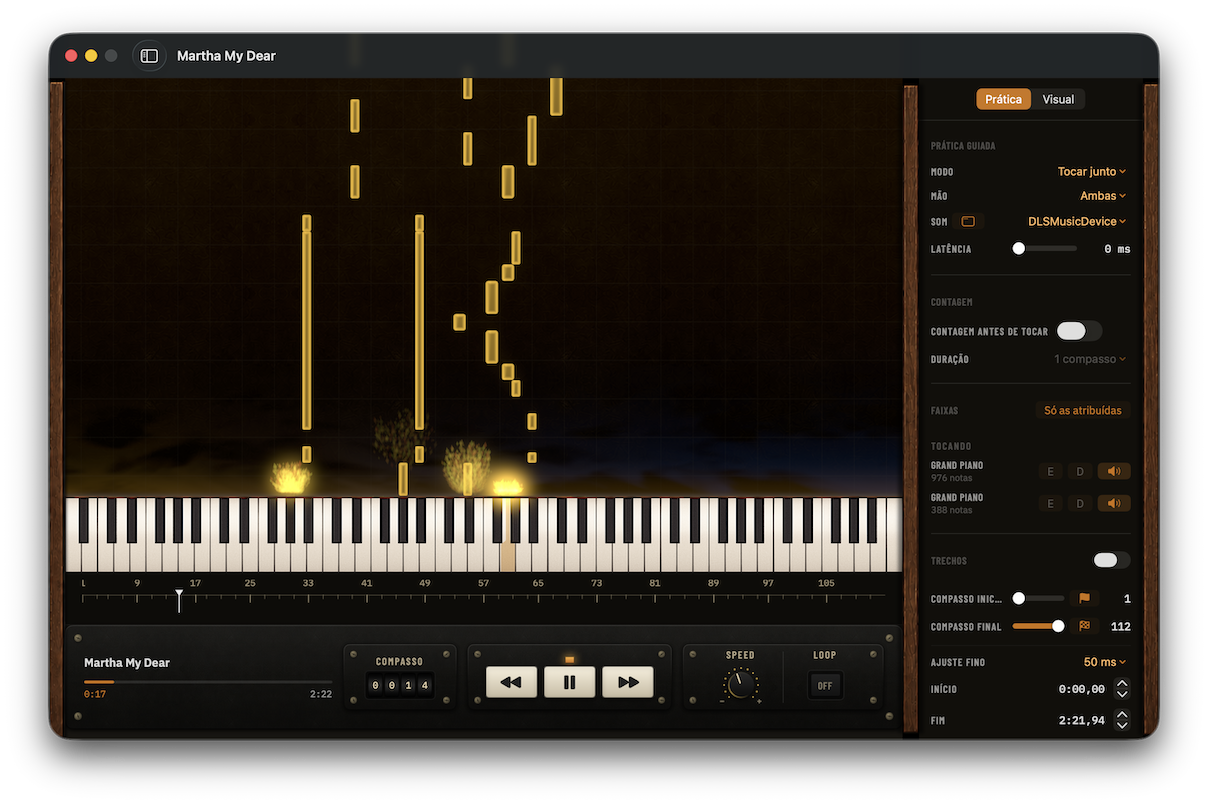The image size is (1208, 804).
Task: Click the elapsed time 0:17
Action: point(95,694)
